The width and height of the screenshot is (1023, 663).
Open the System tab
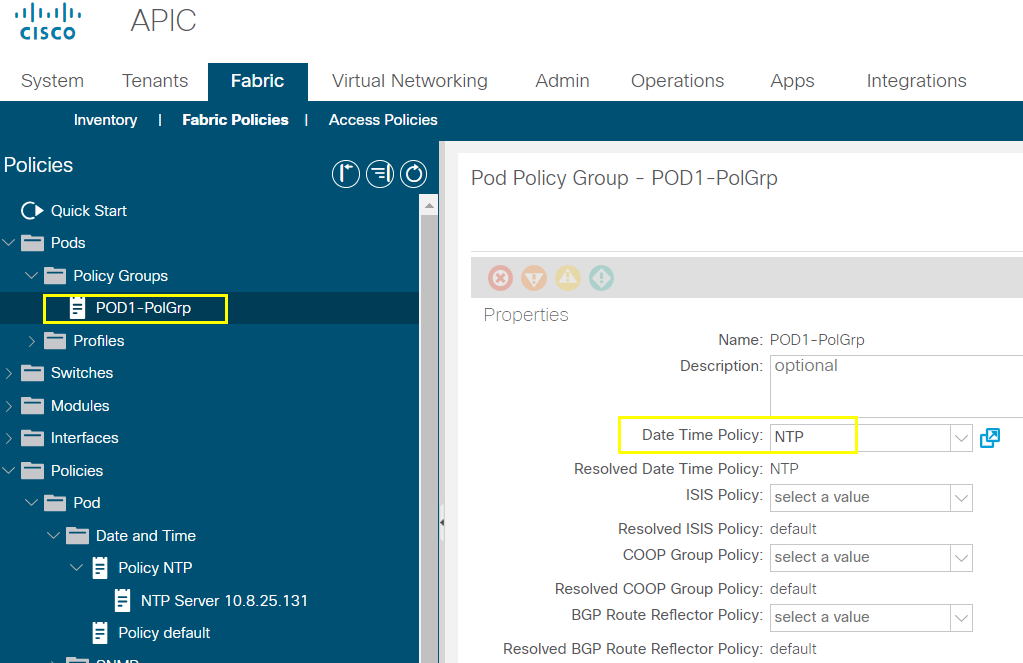[x=52, y=81]
